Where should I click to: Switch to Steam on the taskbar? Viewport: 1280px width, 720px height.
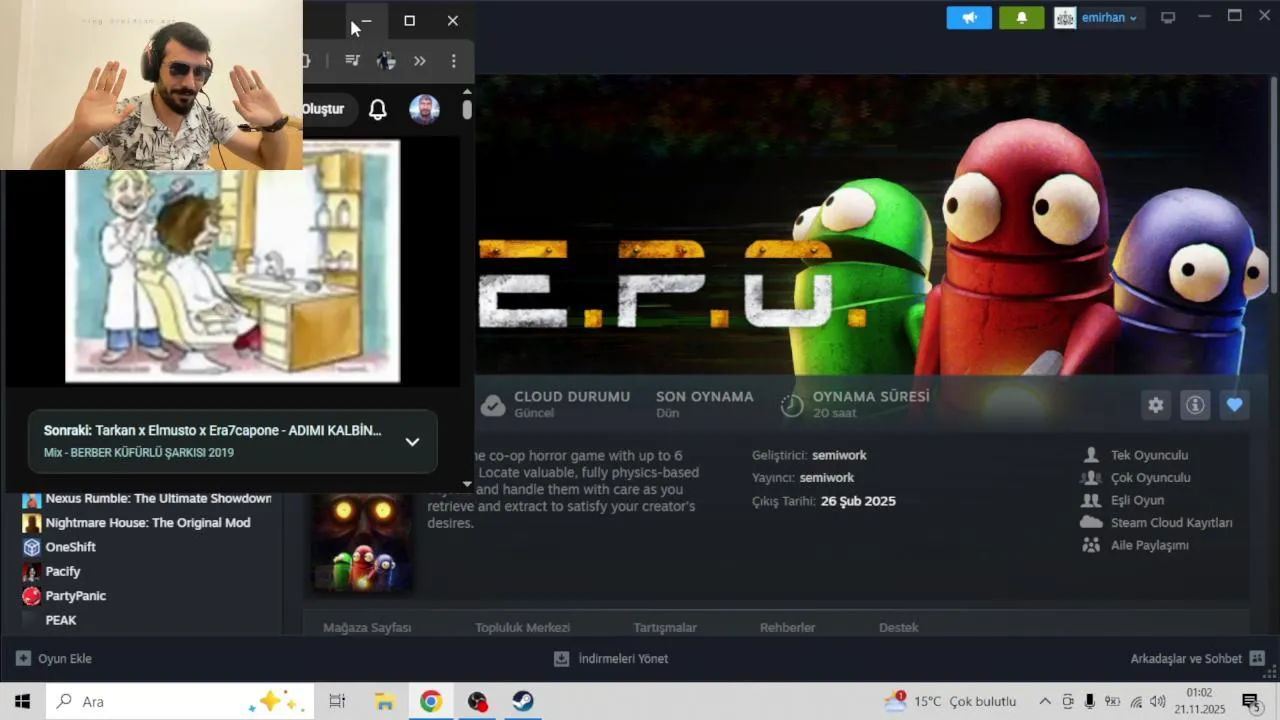tap(523, 701)
